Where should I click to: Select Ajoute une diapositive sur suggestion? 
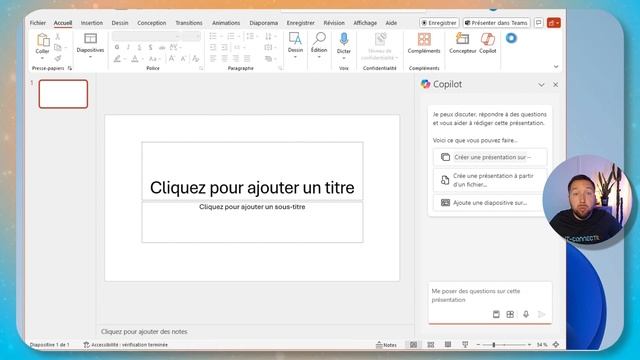pos(489,202)
